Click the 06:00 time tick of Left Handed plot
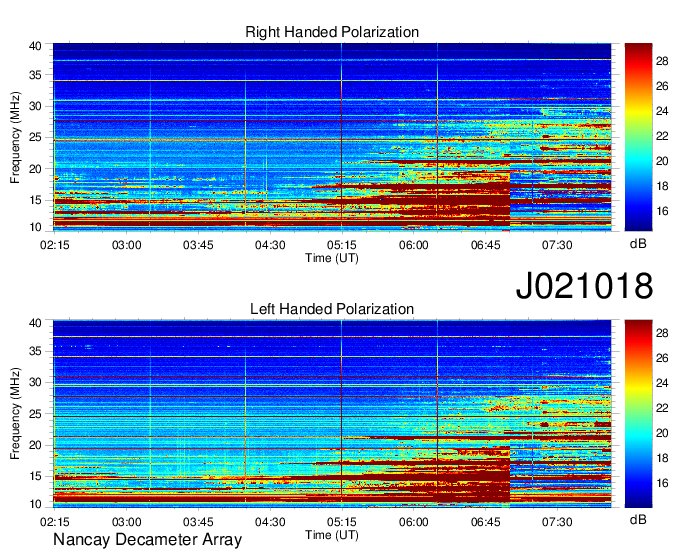Screen dimensions: 680x552 point(414,522)
